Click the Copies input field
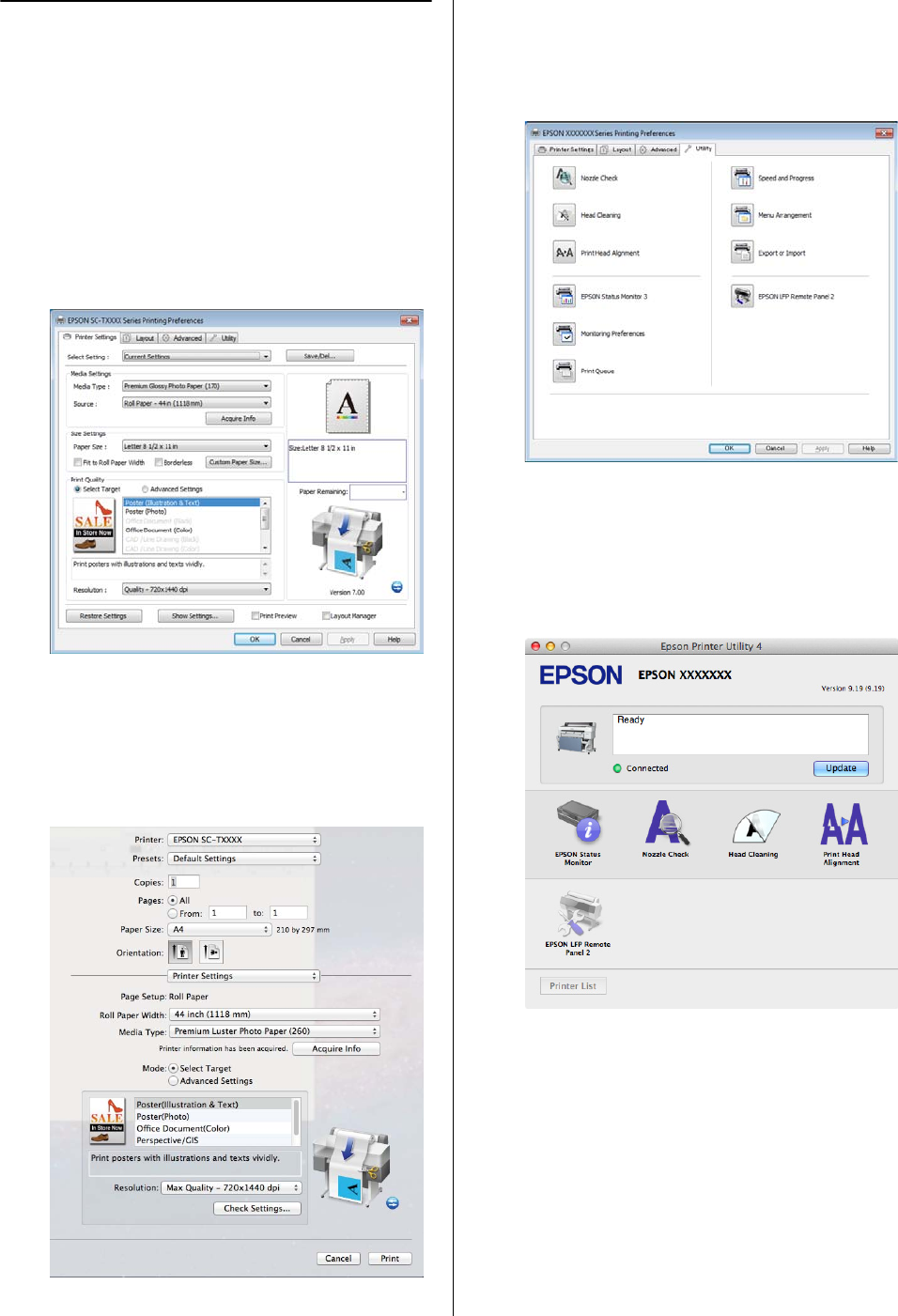 [x=184, y=882]
